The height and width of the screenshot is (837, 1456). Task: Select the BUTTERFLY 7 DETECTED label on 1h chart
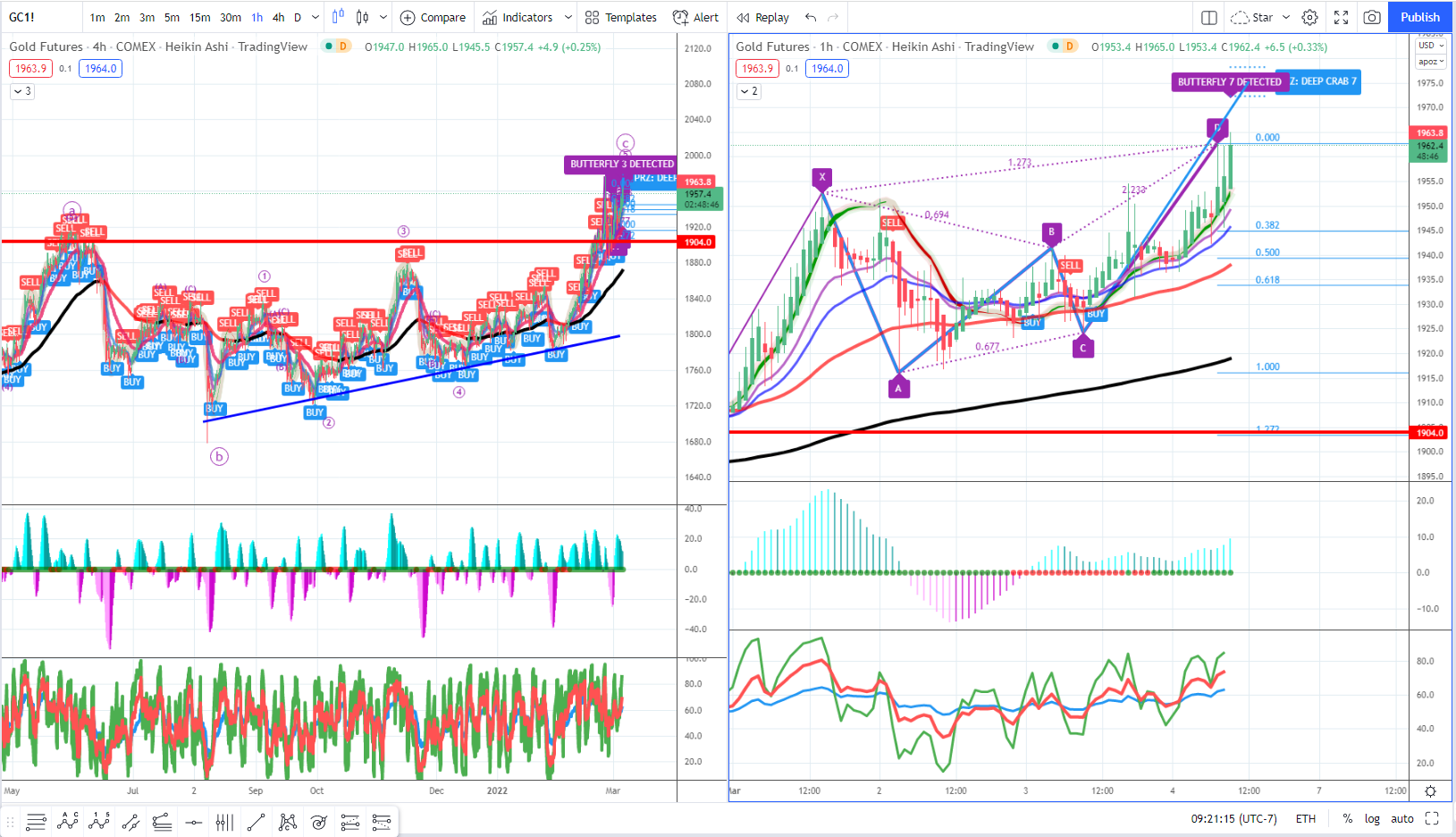1229,82
